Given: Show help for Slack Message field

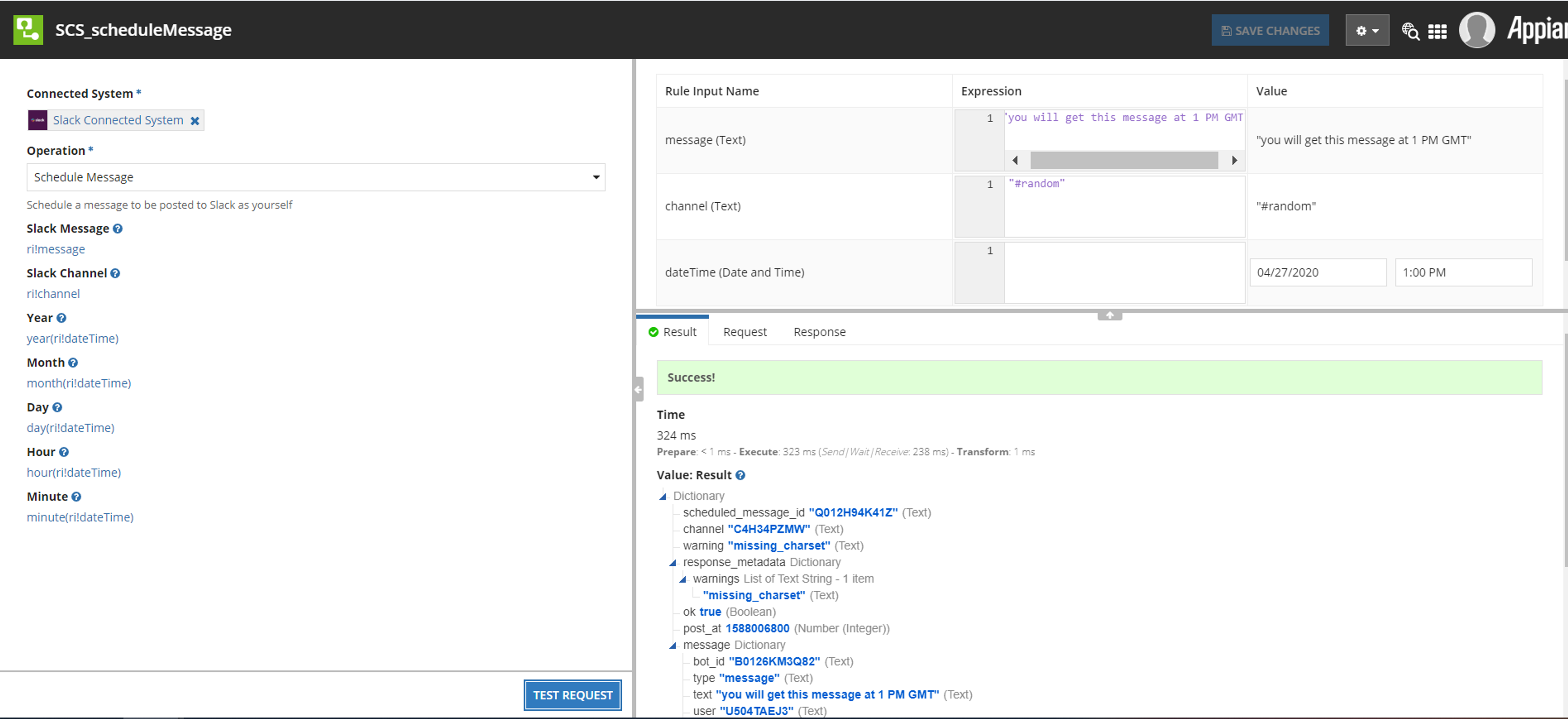Looking at the screenshot, I should pos(118,228).
